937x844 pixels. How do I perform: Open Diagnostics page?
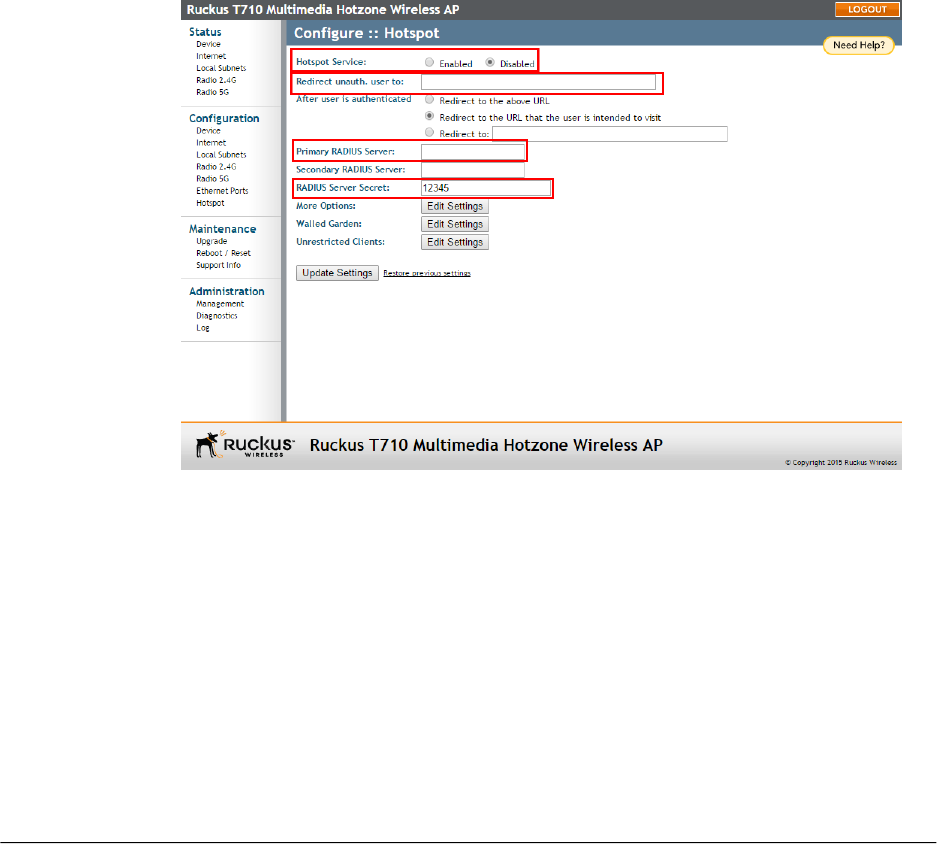[216, 316]
